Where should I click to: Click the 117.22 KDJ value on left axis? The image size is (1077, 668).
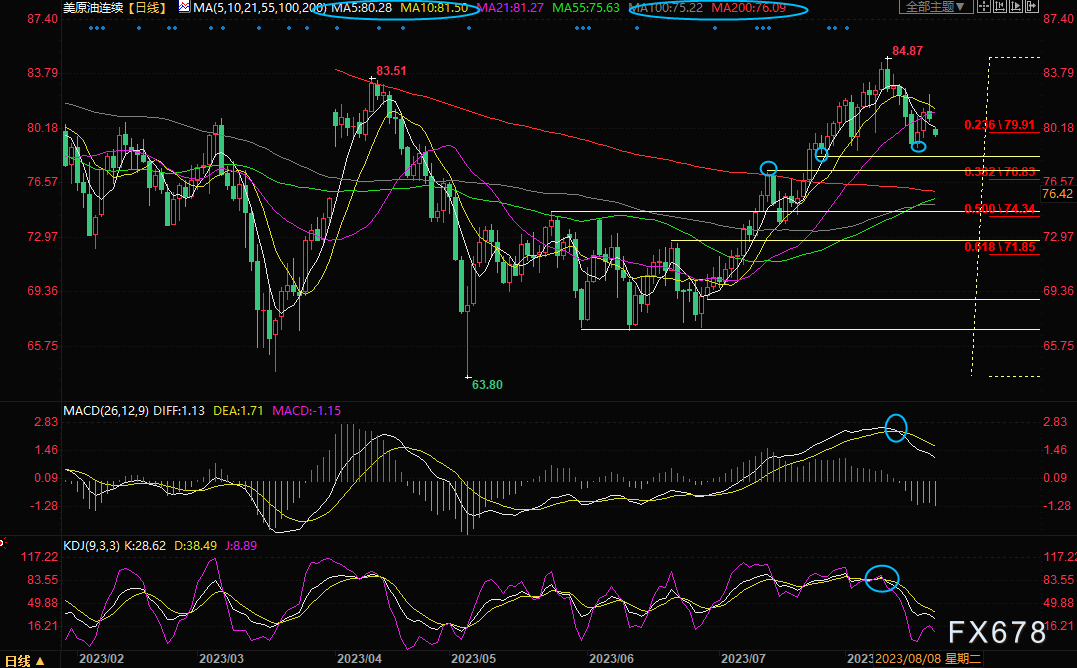pos(41,557)
